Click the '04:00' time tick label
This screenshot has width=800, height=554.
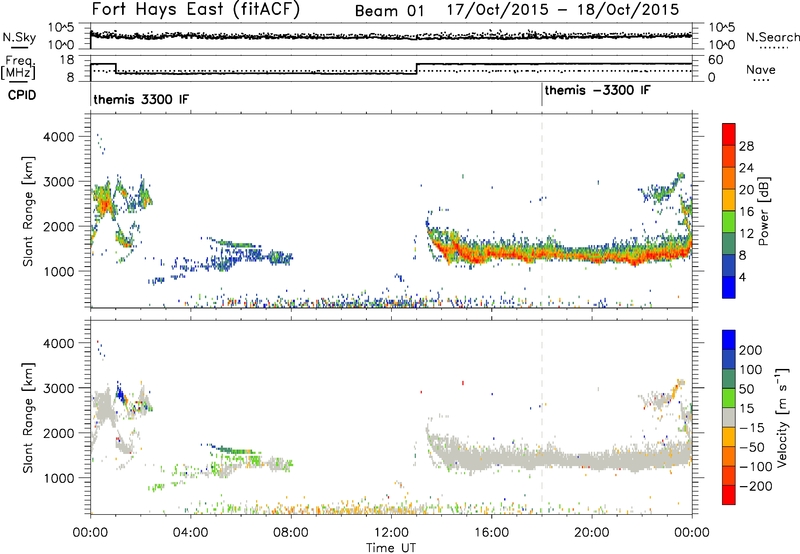pos(190,533)
